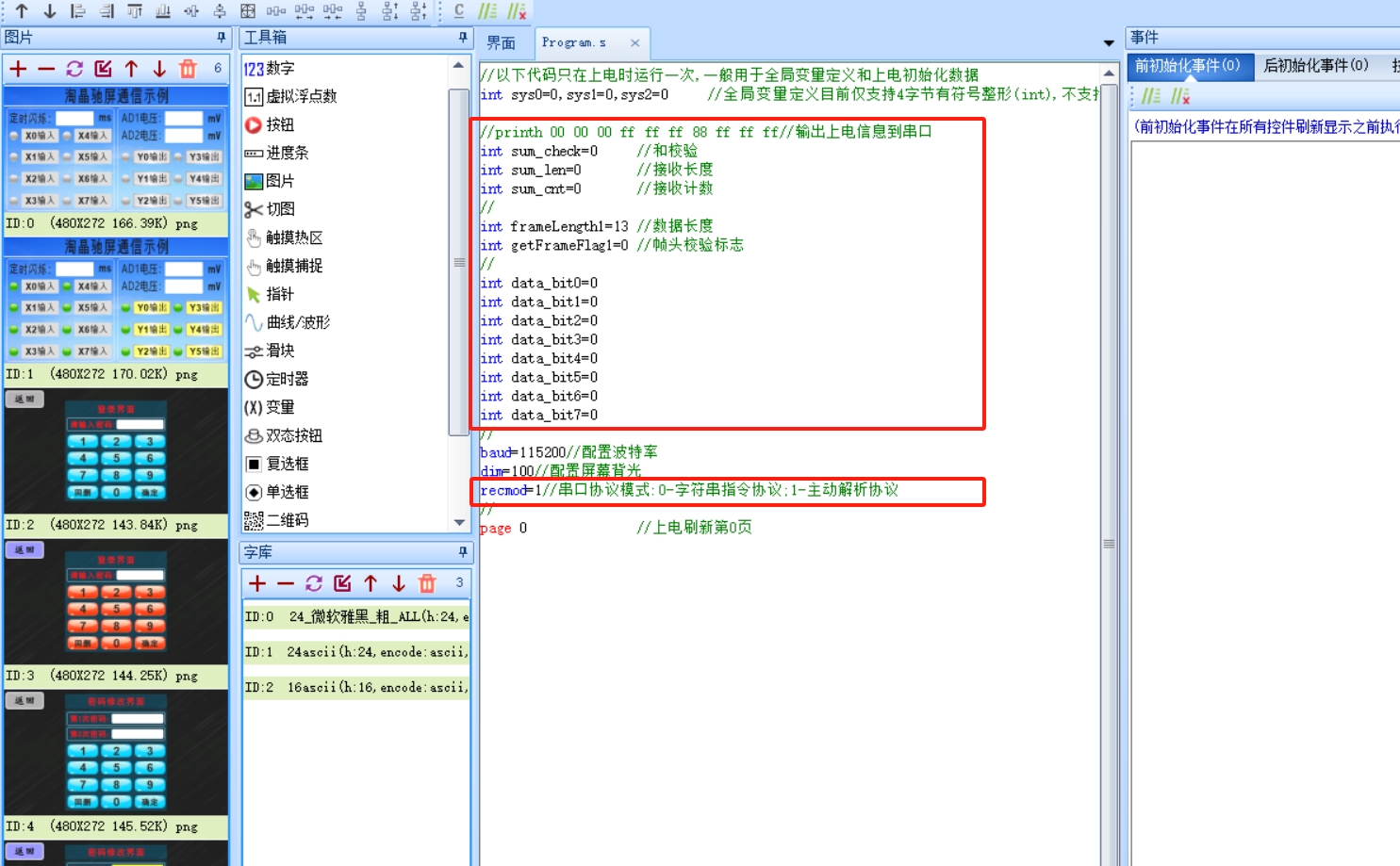Select the font entry ID:0 24_微软雅黑
Screen dimensions: 1400x866
(356, 616)
